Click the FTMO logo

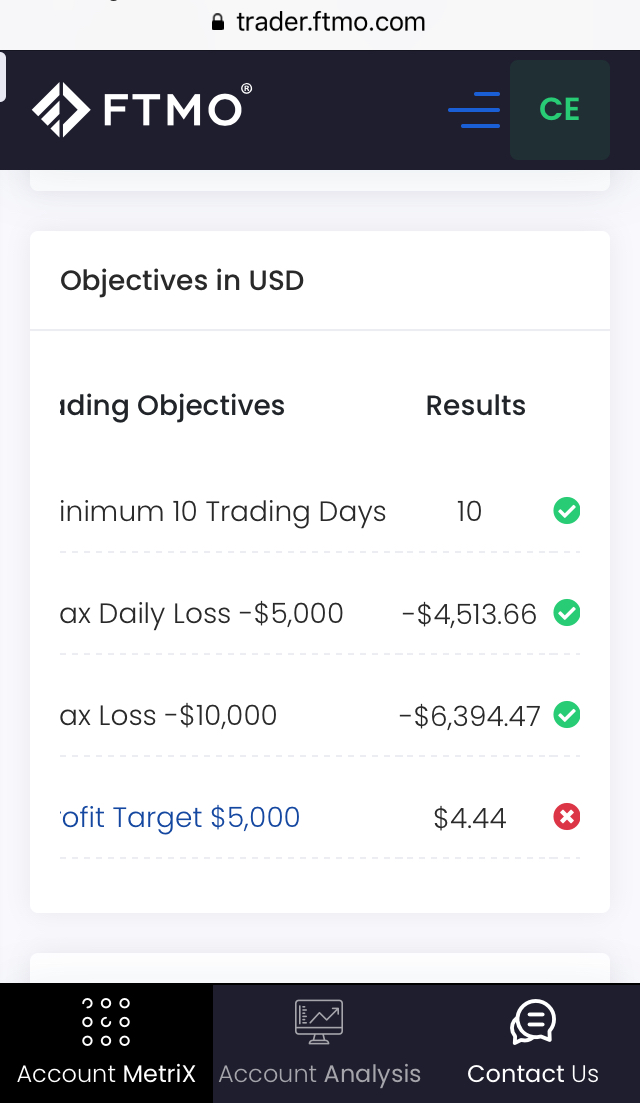141,109
